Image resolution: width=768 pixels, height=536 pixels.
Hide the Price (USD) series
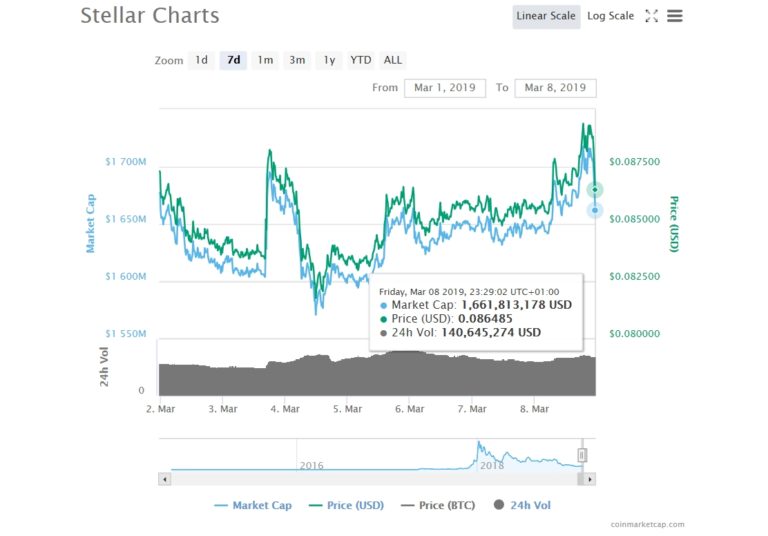coord(345,505)
